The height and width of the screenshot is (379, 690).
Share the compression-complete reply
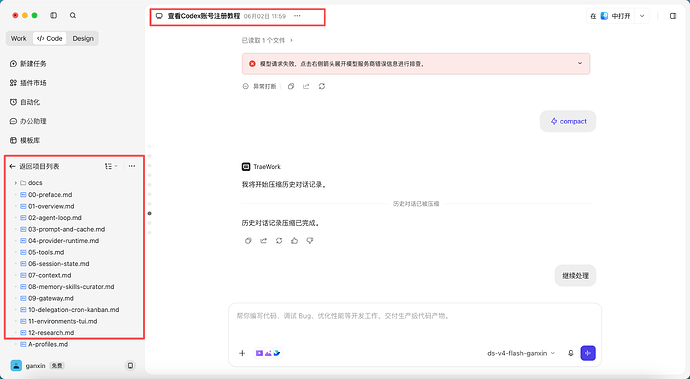tap(264, 241)
